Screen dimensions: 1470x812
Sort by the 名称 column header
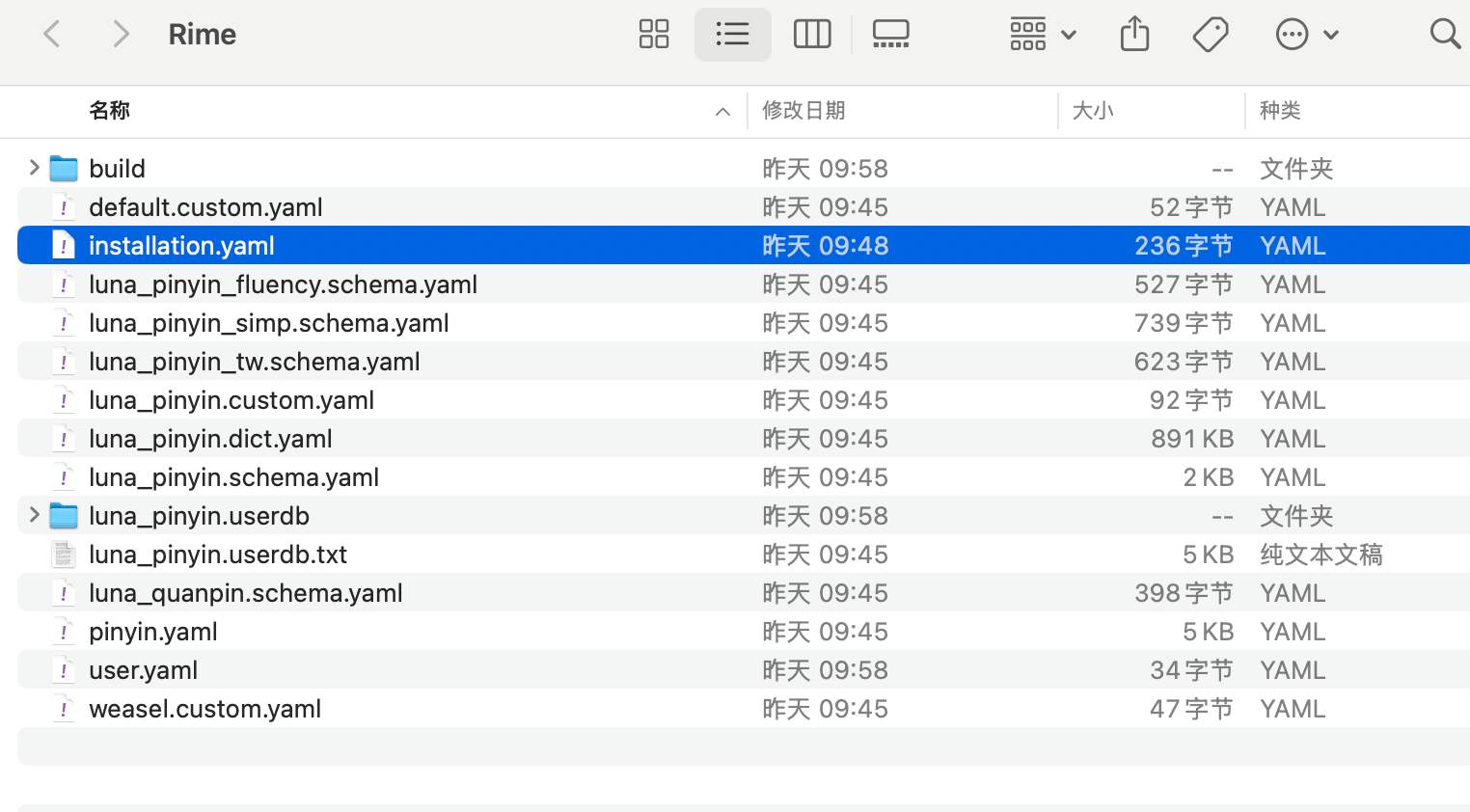(109, 111)
